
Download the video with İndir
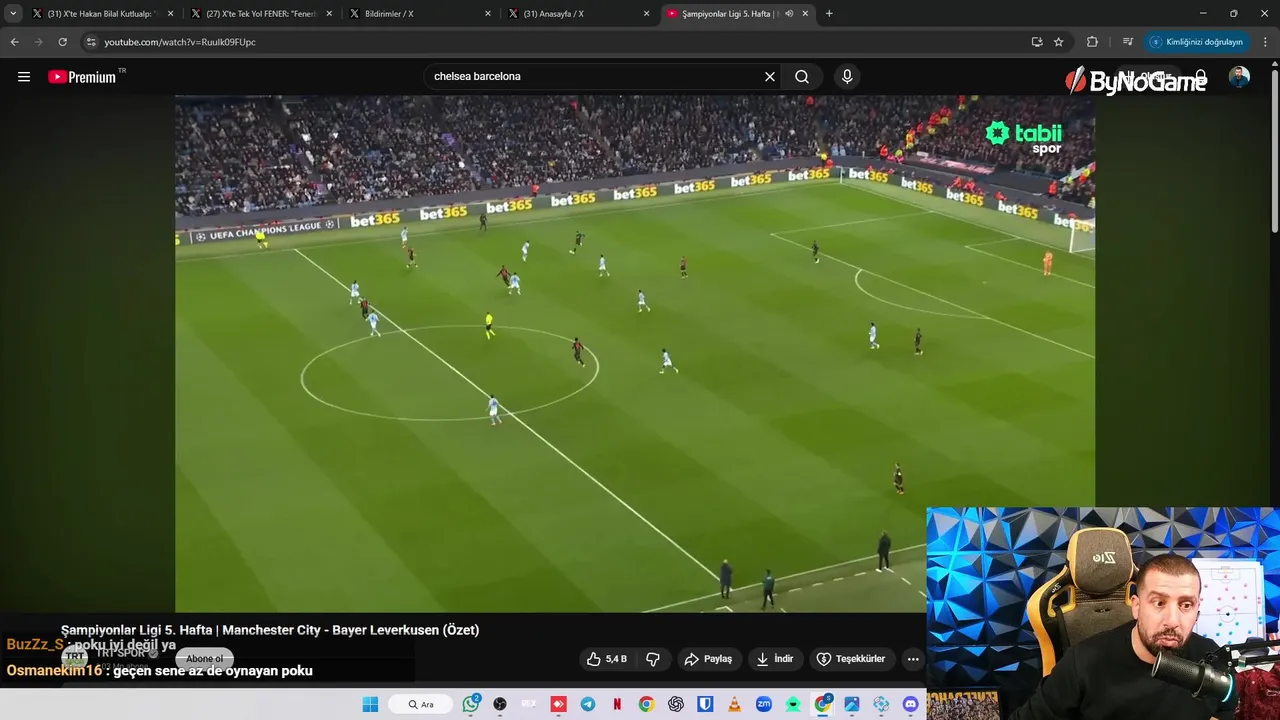click(775, 659)
